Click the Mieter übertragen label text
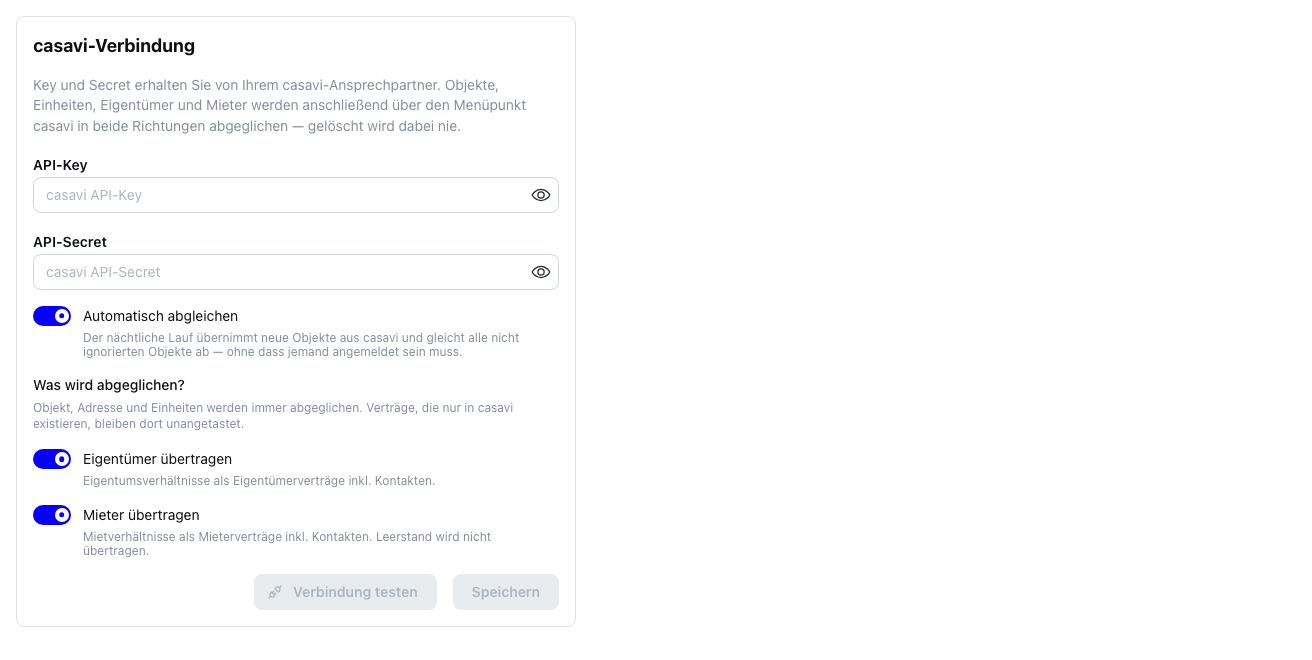 (141, 515)
